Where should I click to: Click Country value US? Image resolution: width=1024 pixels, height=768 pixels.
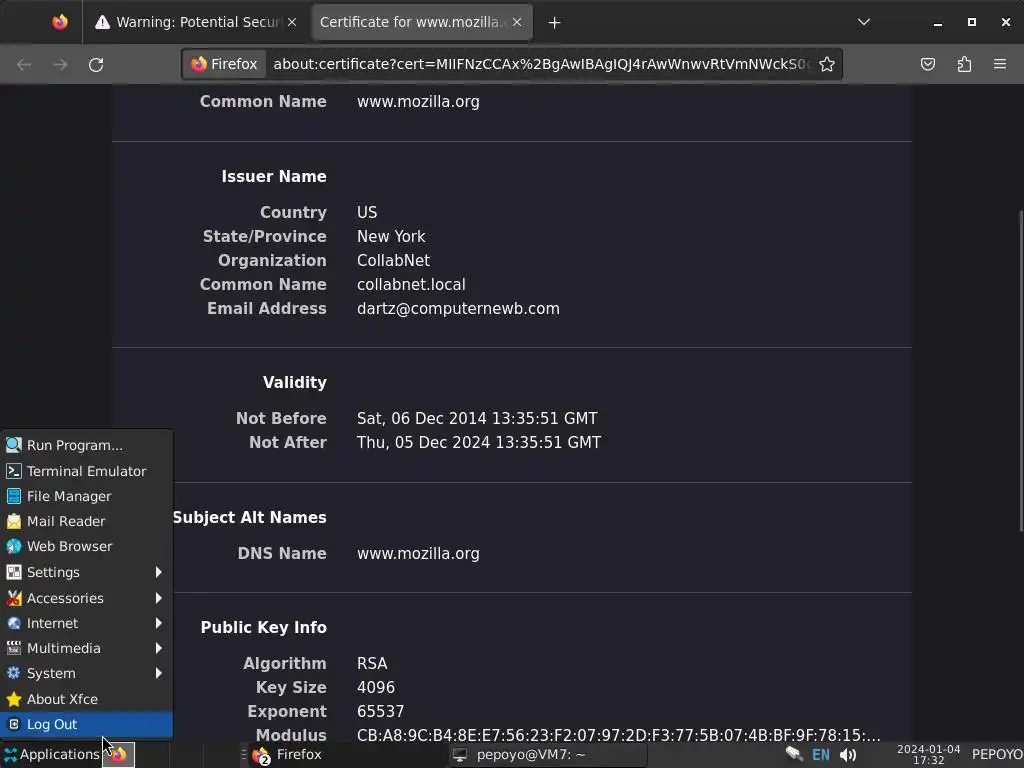[x=366, y=212]
